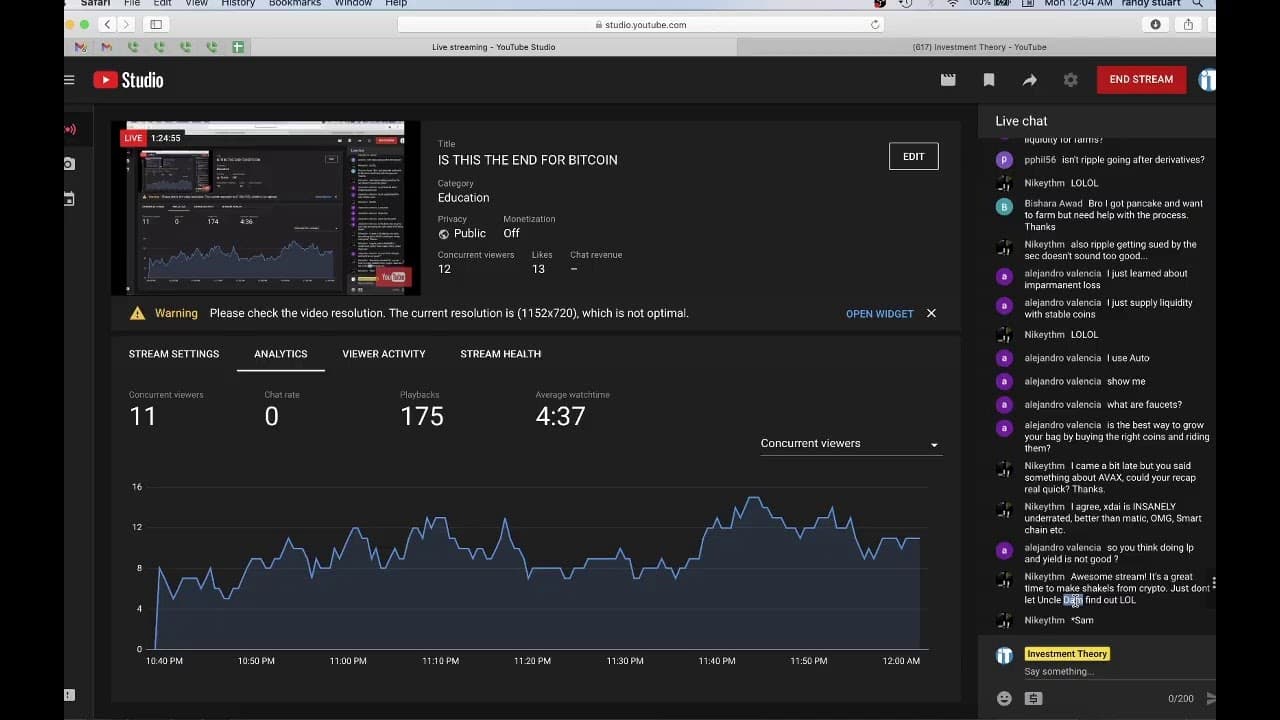This screenshot has height=720, width=1280.
Task: Click the channel avatar beside End Stream
Action: click(1207, 80)
